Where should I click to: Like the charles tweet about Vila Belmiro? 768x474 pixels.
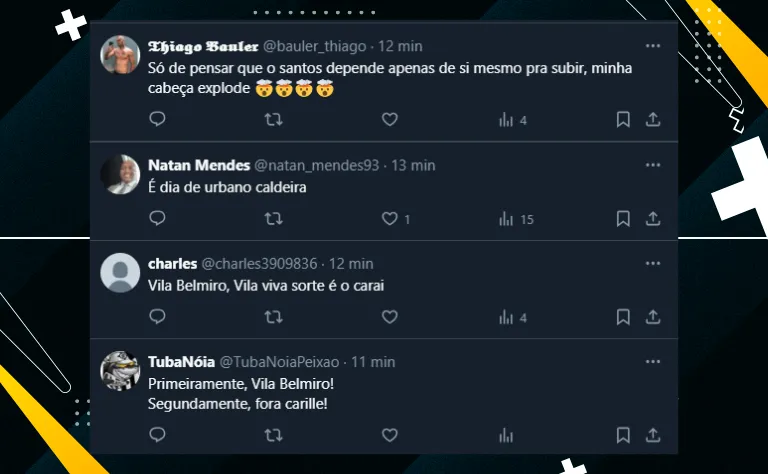390,318
